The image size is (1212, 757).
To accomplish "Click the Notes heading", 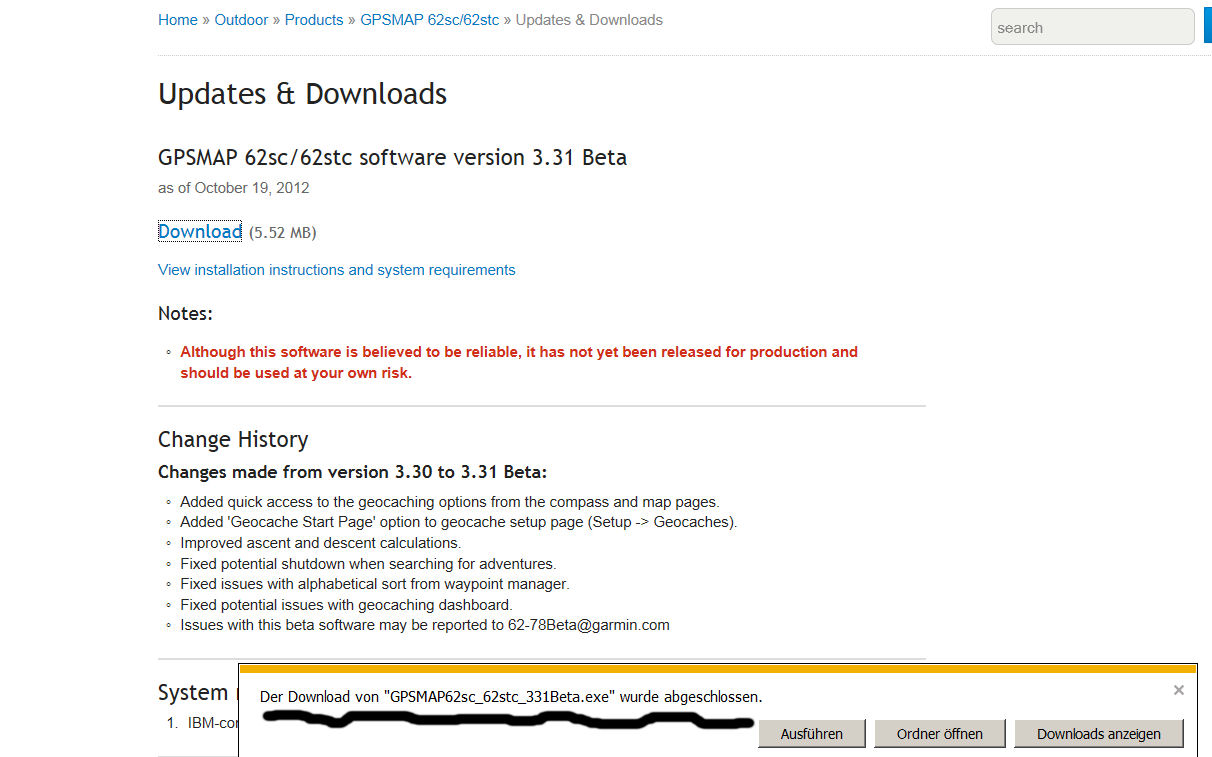I will click(185, 314).
